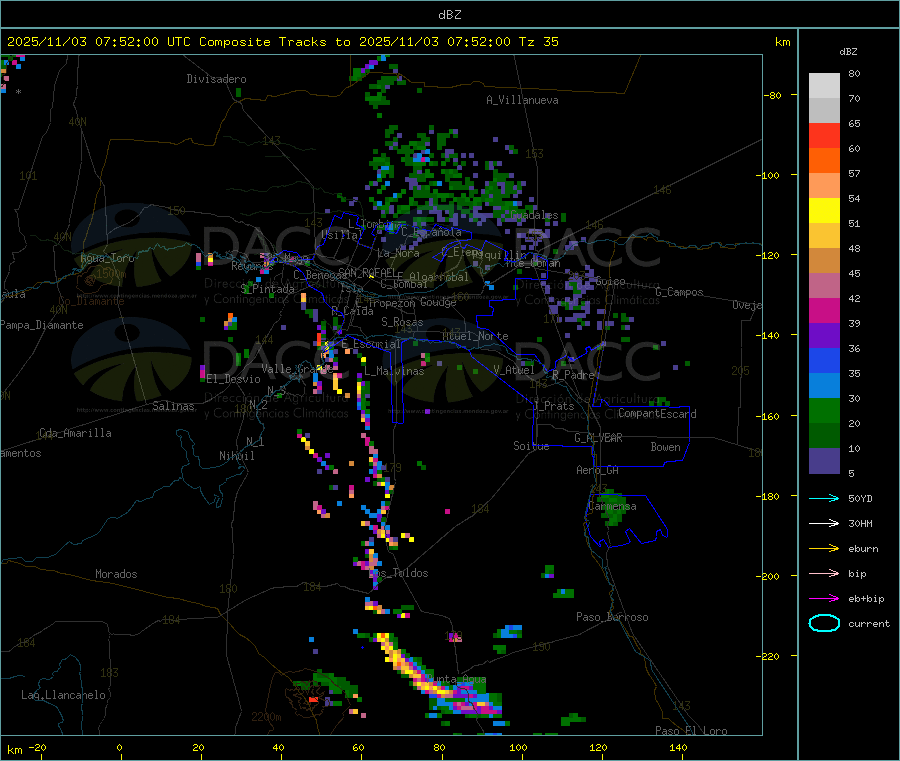Click the red swatch in dBZ scale
This screenshot has width=900, height=761.
coord(824,135)
